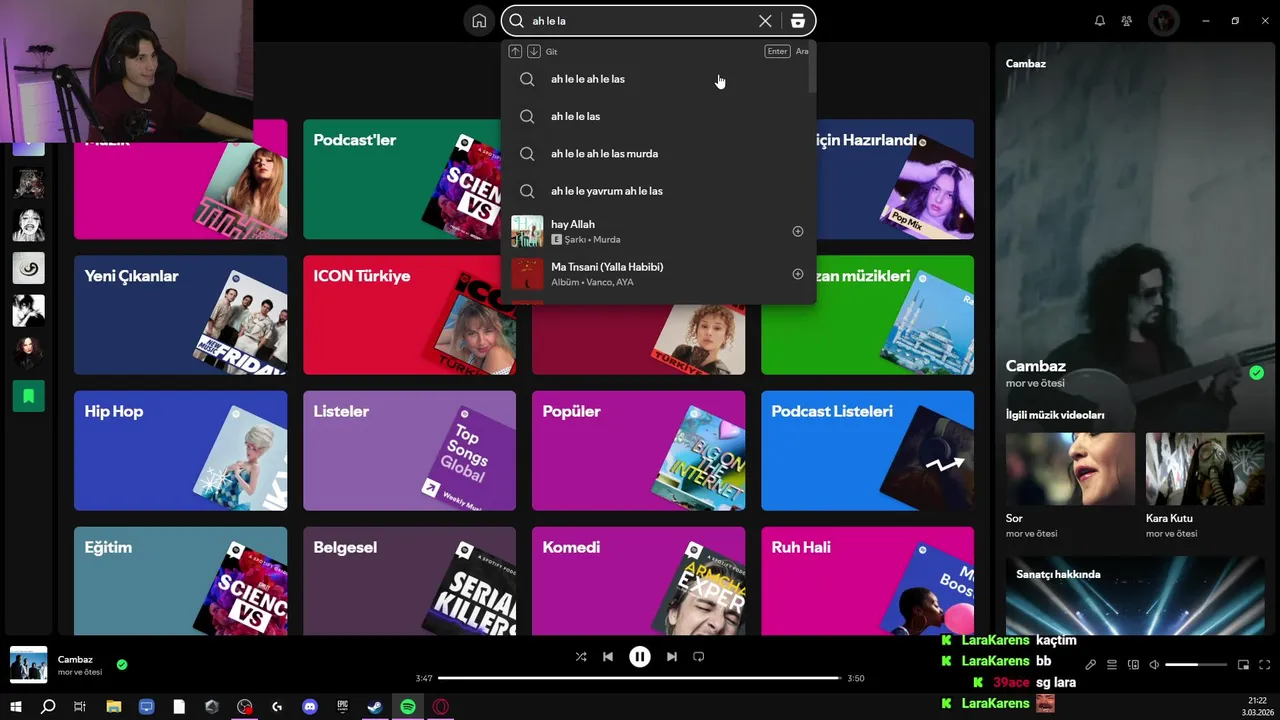The height and width of the screenshot is (720, 1280).
Task: Select suggestion 'ah le le yavrum ah le las'
Action: click(x=658, y=191)
